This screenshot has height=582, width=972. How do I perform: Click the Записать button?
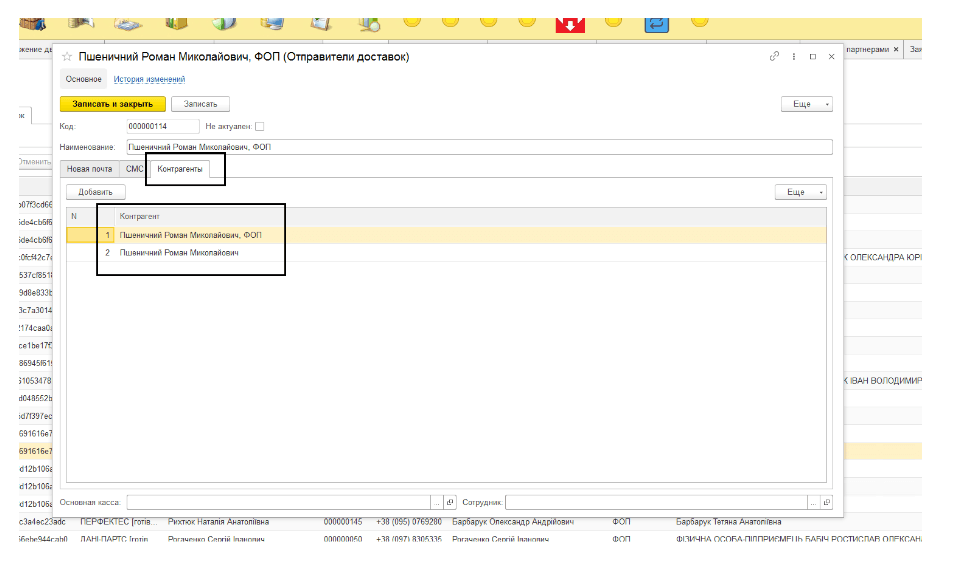click(x=200, y=104)
